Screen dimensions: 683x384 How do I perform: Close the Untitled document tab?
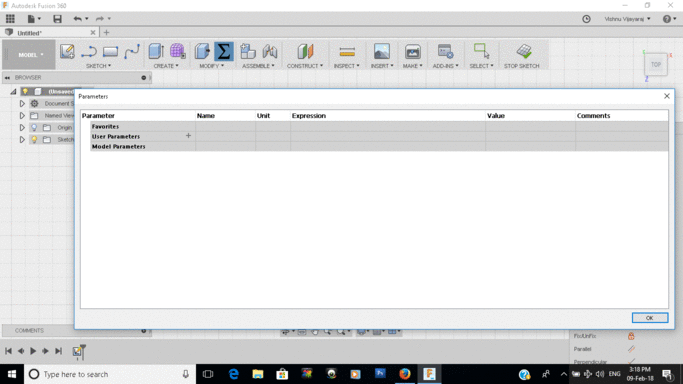(x=93, y=33)
